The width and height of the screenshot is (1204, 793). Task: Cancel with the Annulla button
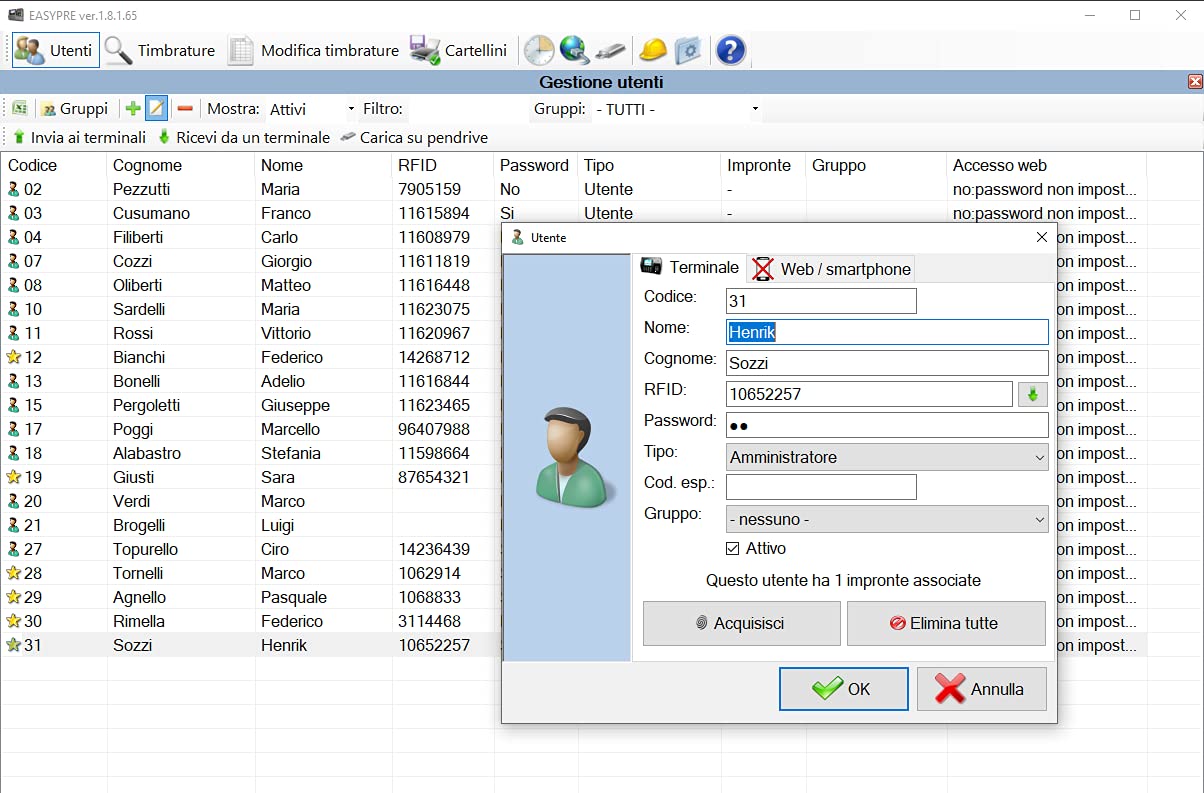[982, 689]
